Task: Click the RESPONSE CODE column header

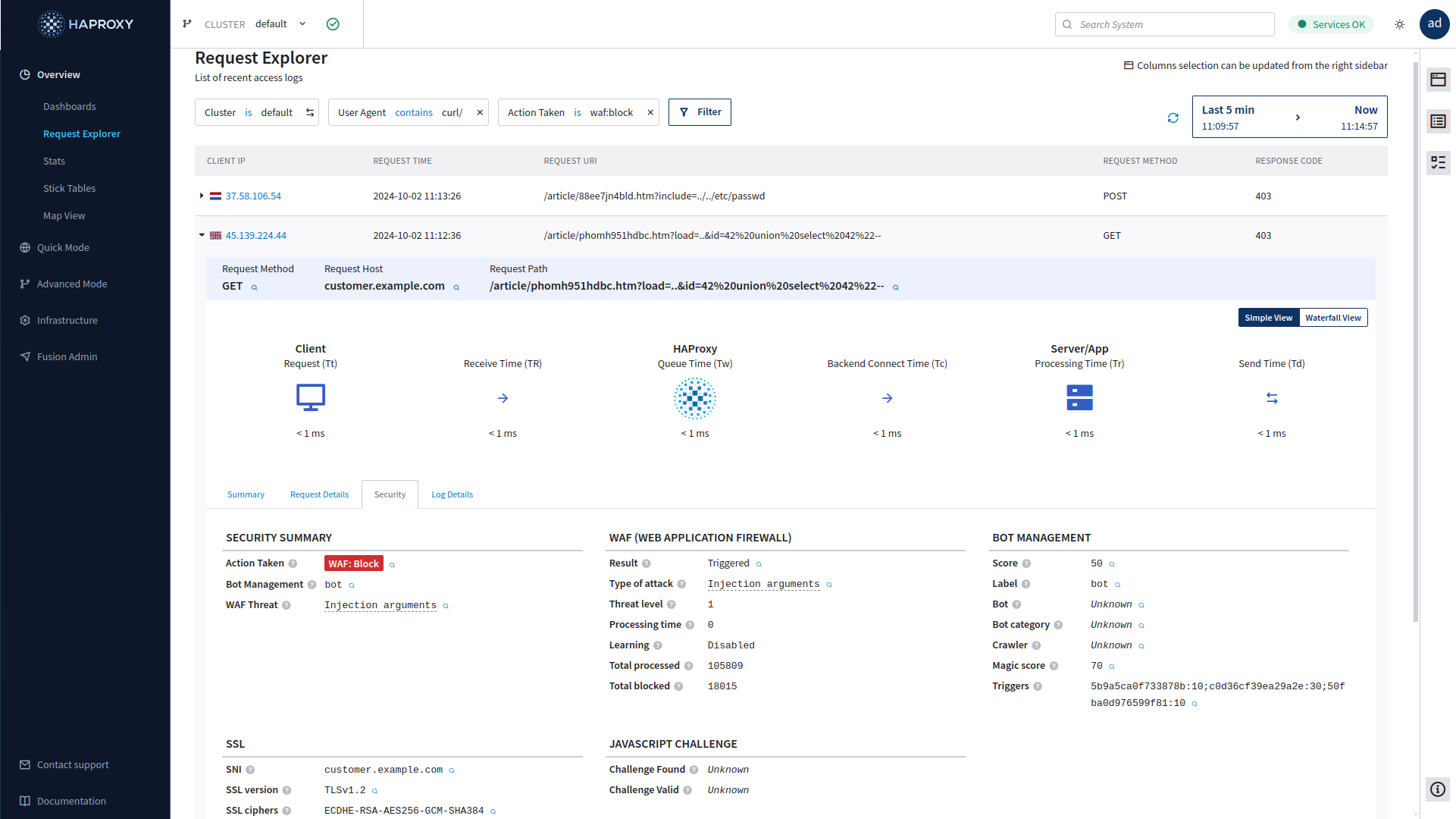Action: tap(1288, 161)
